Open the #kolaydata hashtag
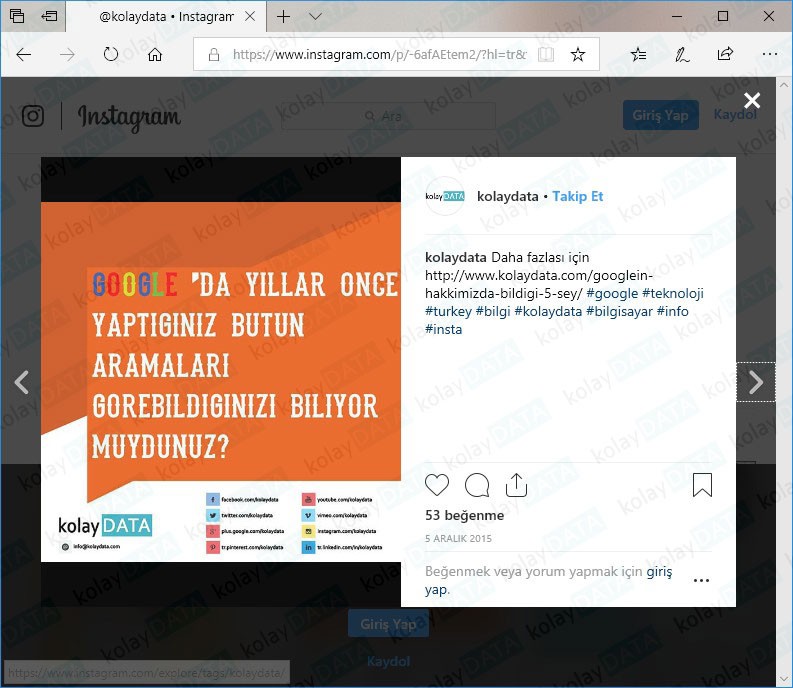793x688 pixels. point(548,311)
